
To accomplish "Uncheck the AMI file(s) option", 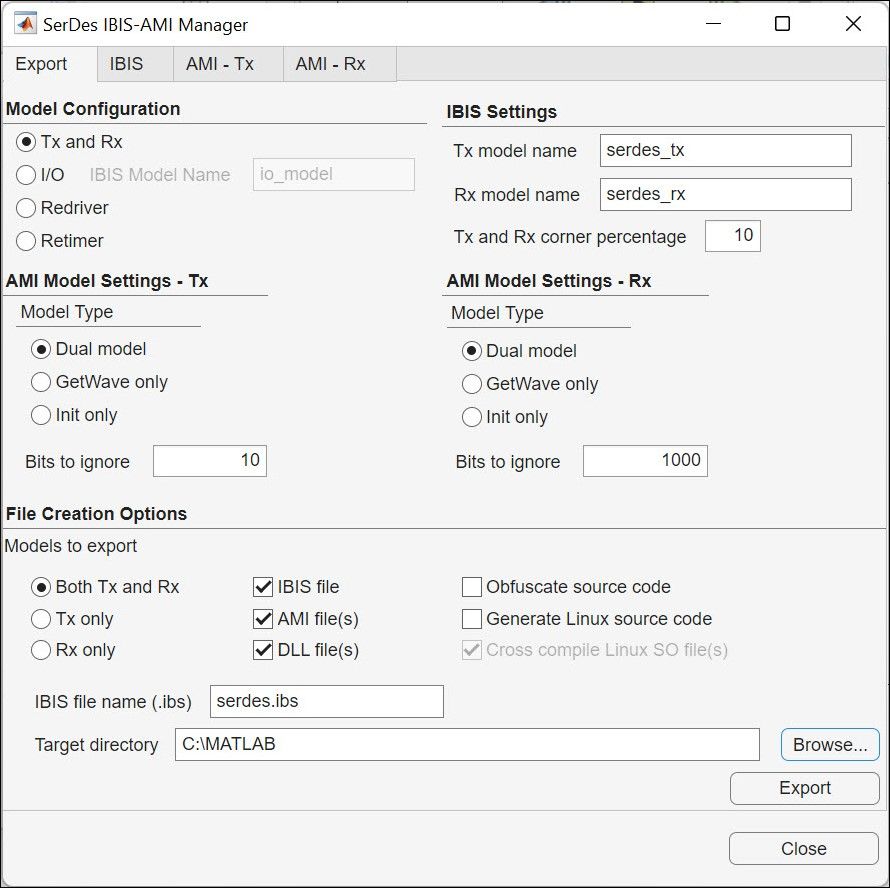I will tap(262, 619).
